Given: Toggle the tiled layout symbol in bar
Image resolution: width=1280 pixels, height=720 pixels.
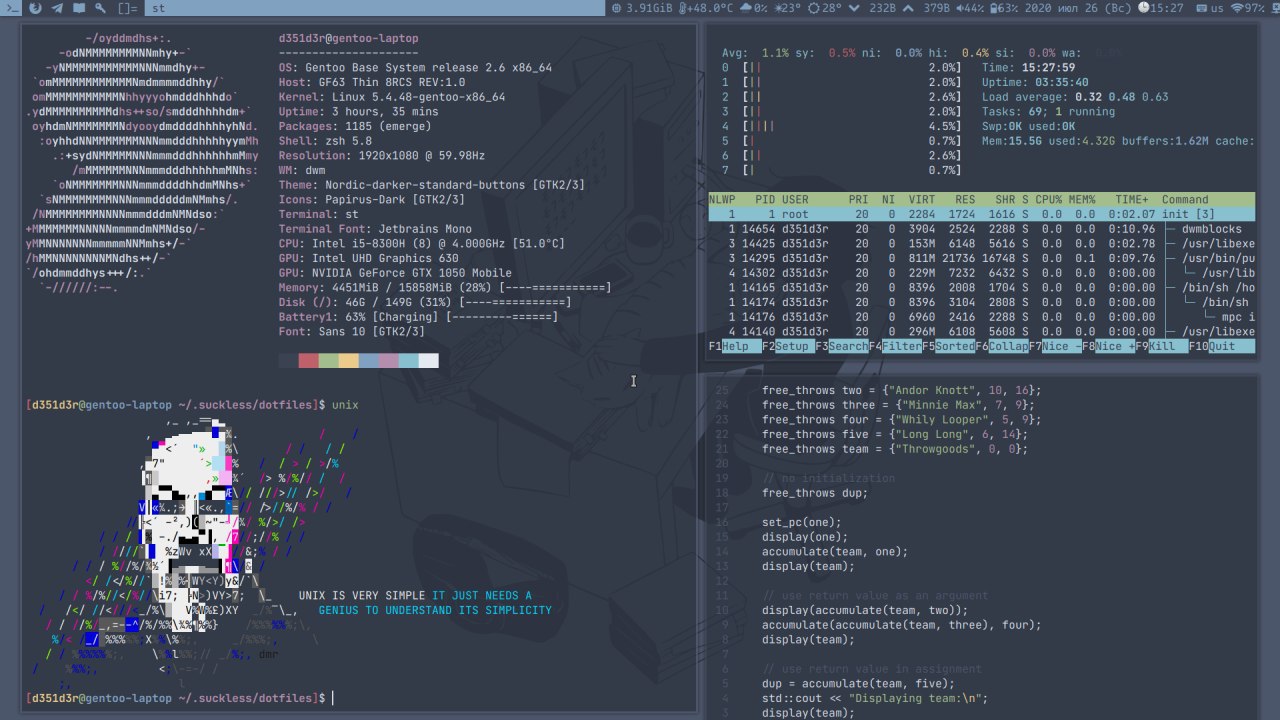Looking at the screenshot, I should point(128,8).
